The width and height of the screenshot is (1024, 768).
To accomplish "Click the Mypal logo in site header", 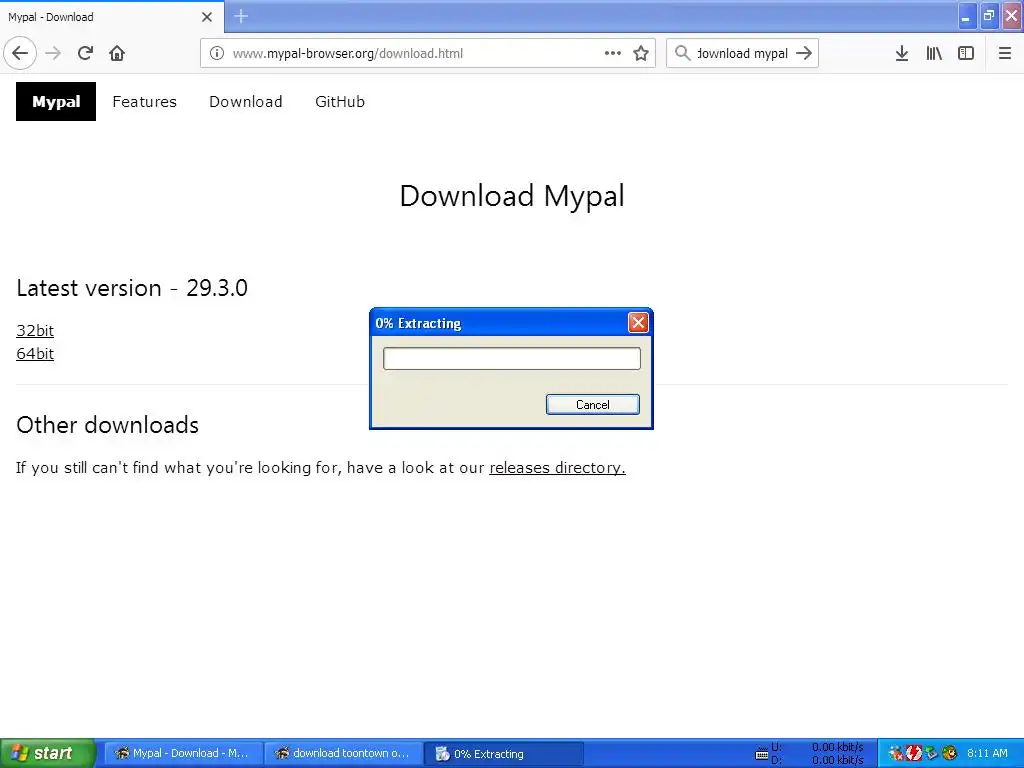I will (56, 101).
